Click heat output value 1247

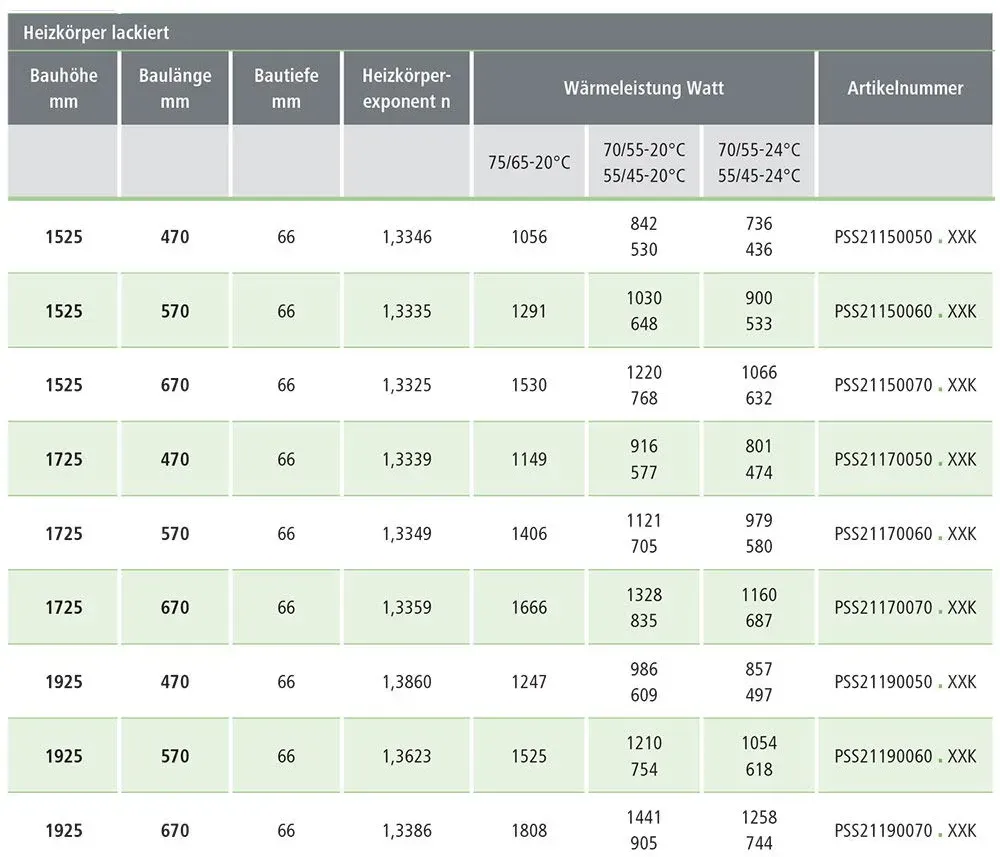pos(529,682)
